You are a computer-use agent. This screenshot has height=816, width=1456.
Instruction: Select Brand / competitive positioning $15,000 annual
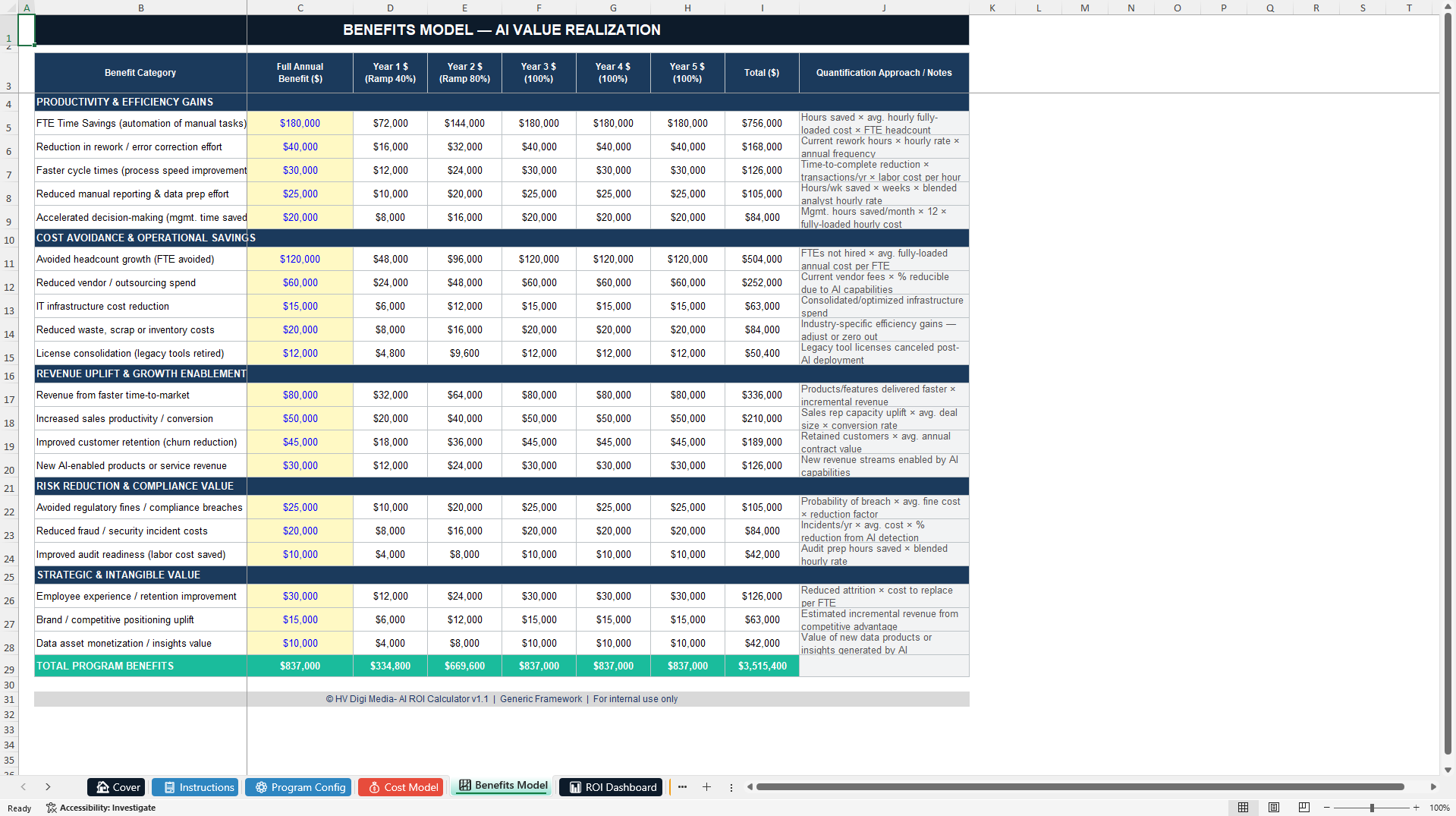tap(300, 619)
